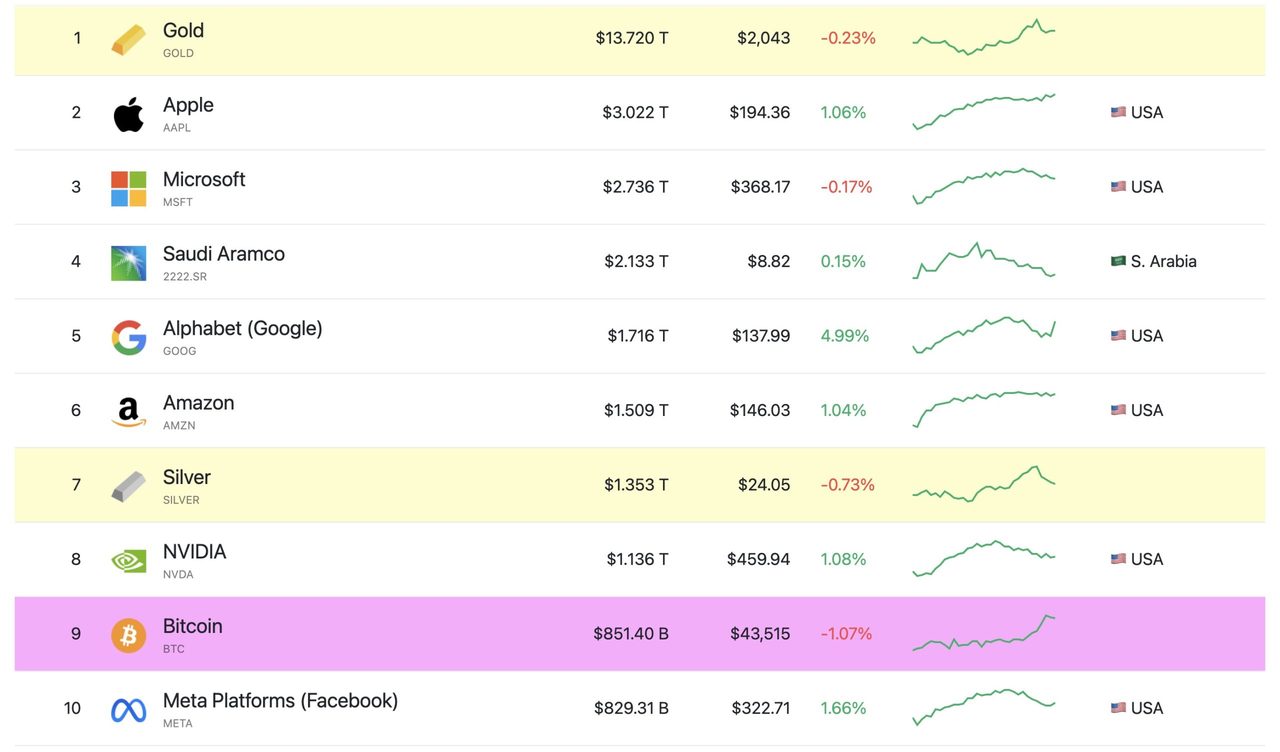Screen dimensions: 1280x752
Task: Open the Amazon company link
Action: pyautogui.click(x=199, y=403)
